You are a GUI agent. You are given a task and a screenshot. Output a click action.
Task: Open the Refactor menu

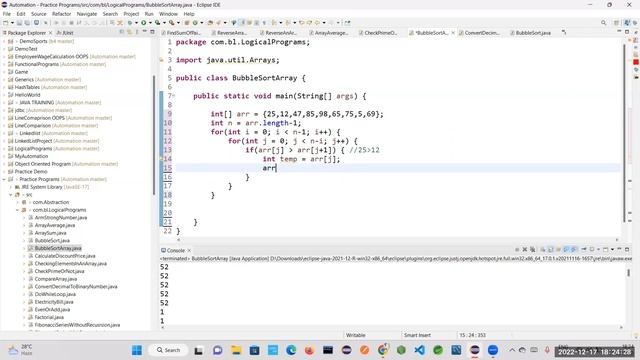(61, 14)
